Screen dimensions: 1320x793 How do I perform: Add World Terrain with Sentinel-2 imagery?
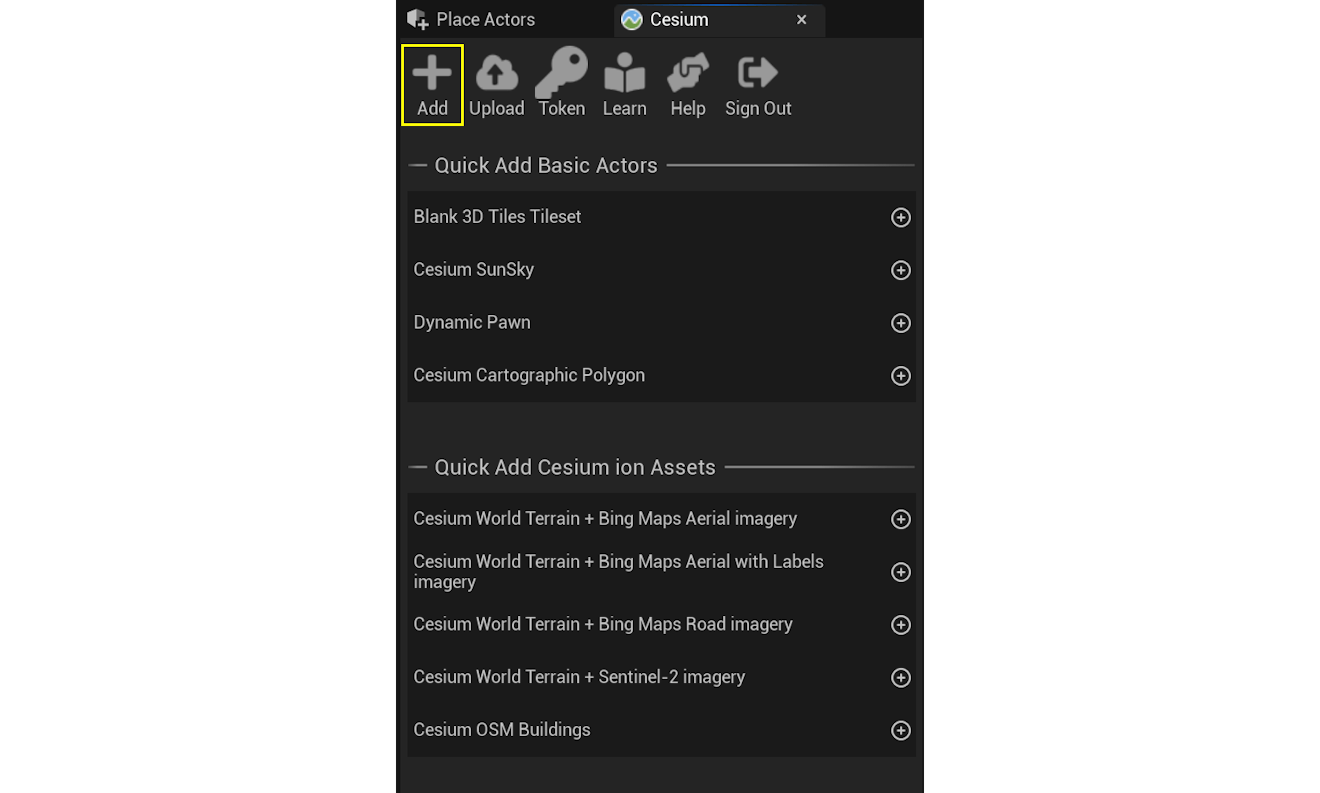pos(900,677)
